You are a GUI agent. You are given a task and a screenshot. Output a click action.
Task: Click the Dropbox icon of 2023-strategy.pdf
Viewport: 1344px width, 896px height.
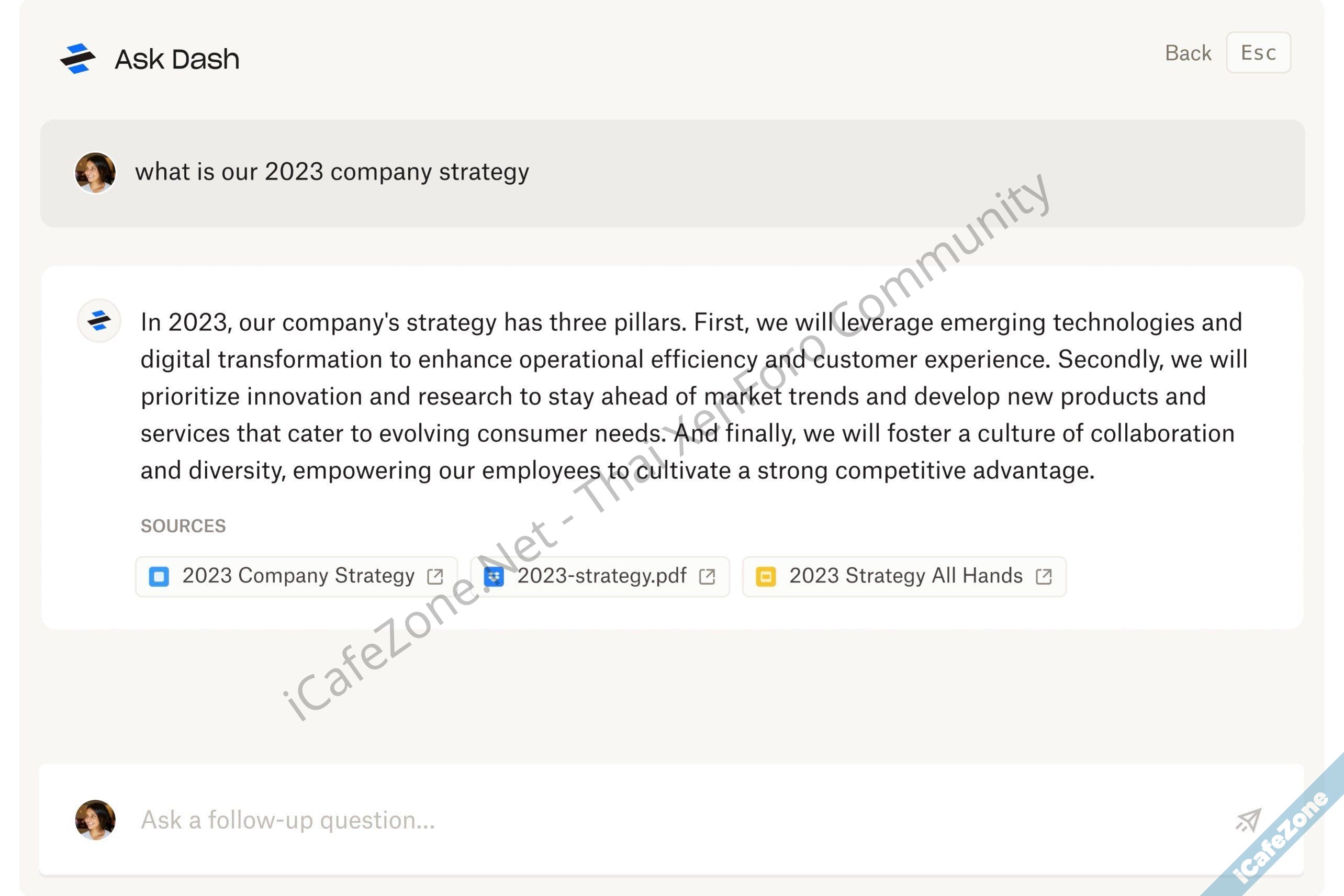pyautogui.click(x=494, y=577)
